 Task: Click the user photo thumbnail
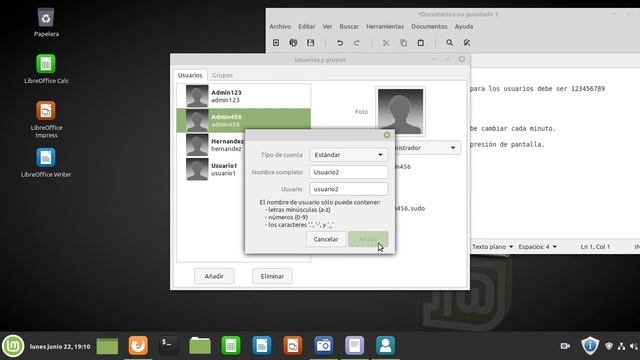pos(400,111)
